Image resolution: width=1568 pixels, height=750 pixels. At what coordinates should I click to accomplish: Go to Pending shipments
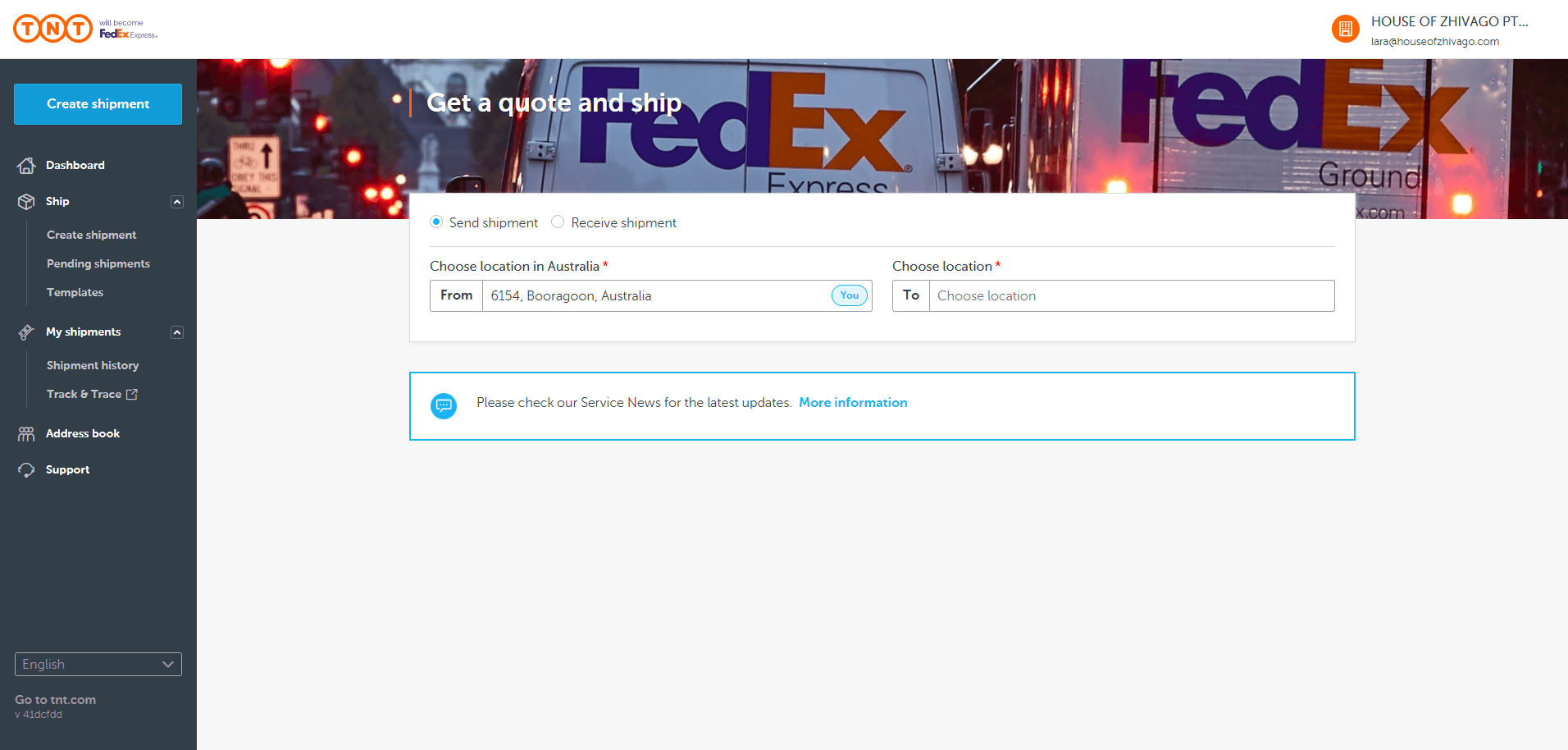98,264
